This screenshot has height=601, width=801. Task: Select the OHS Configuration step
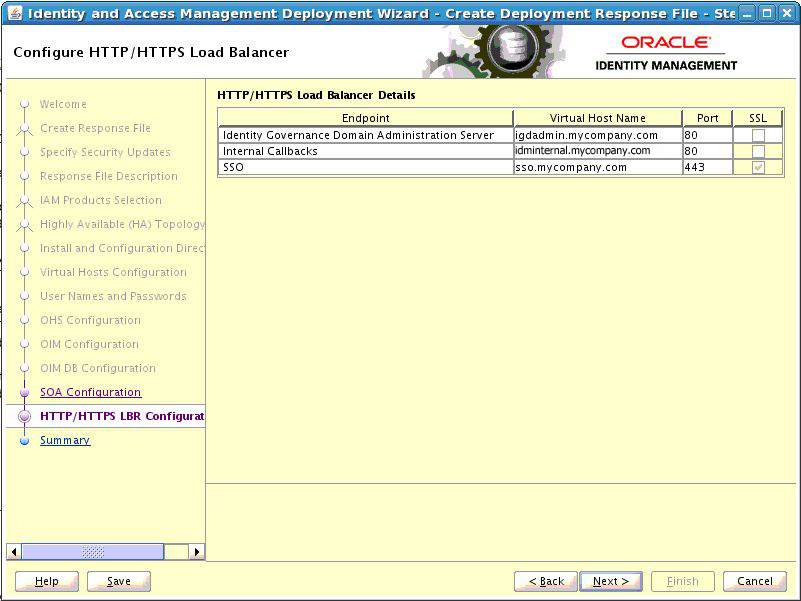(x=90, y=320)
